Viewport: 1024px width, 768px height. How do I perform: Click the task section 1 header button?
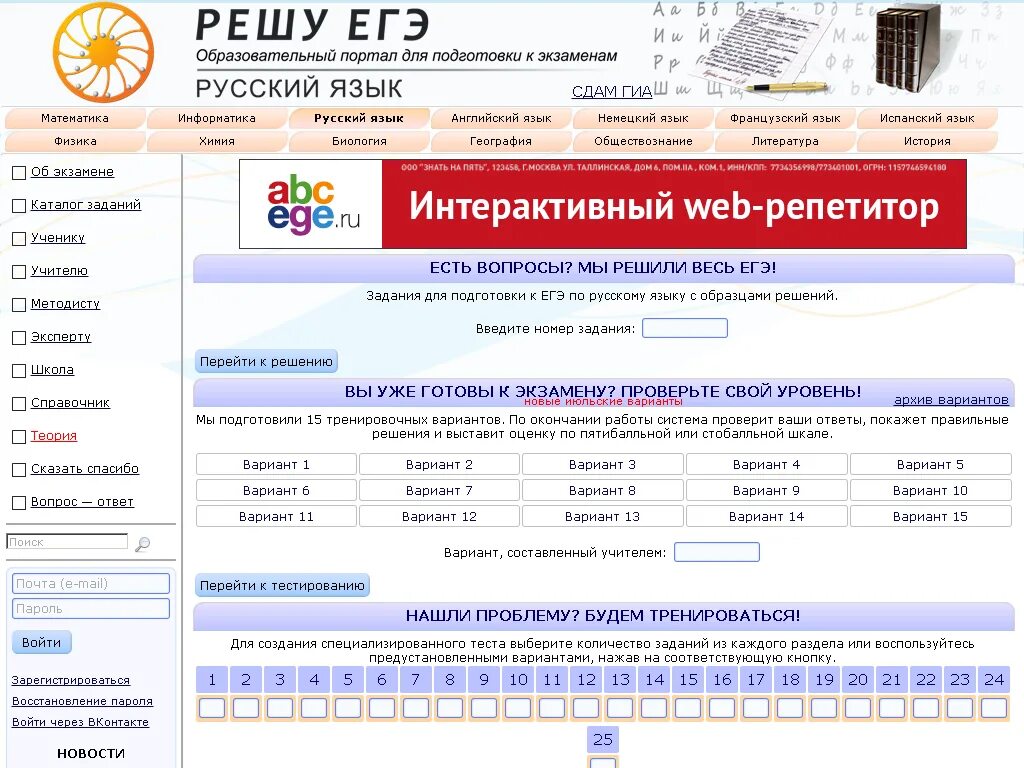pos(212,680)
